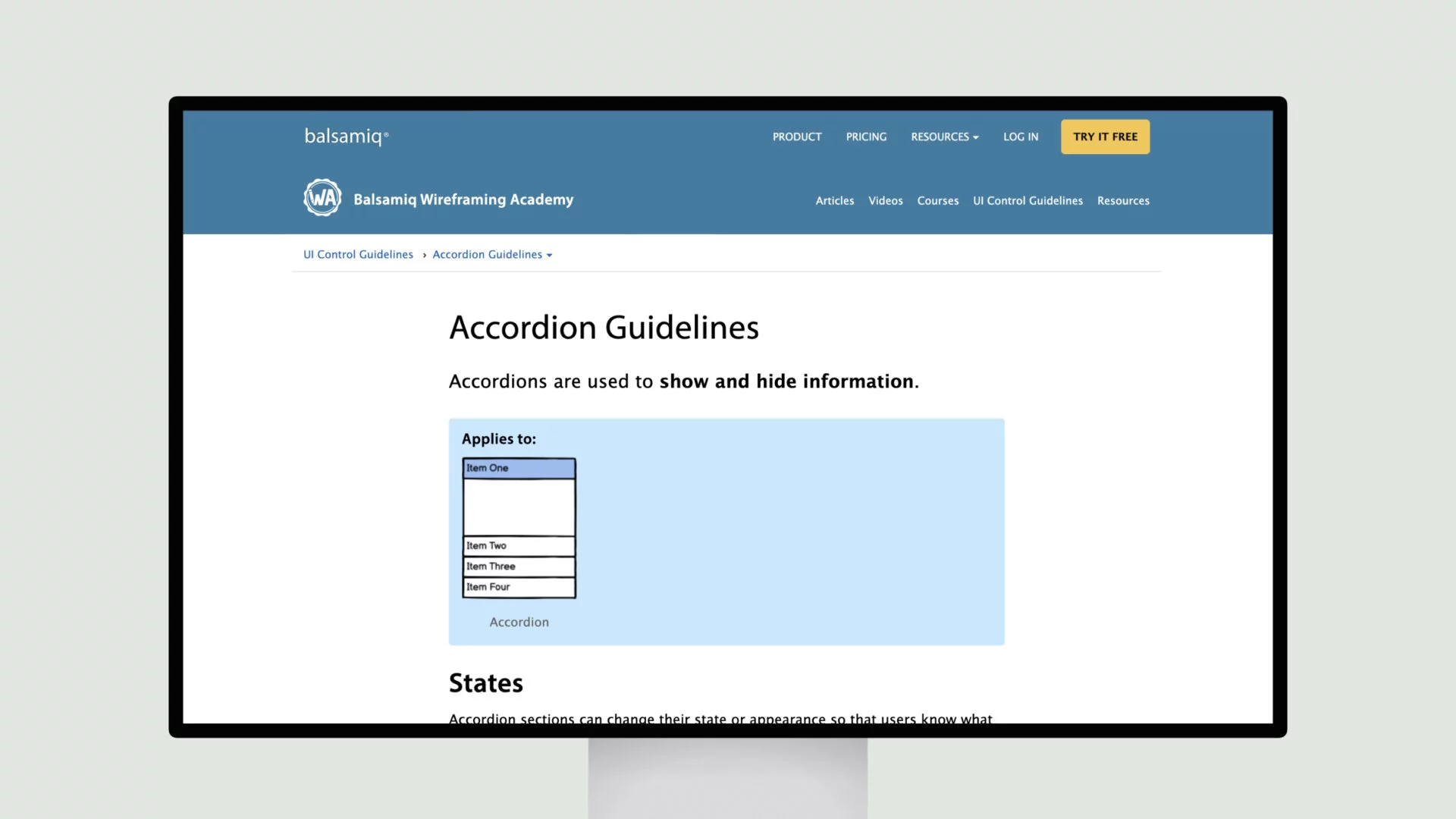Click the Accordion wireframe thumbnail
Viewport: 1456px width, 819px height.
(x=519, y=529)
